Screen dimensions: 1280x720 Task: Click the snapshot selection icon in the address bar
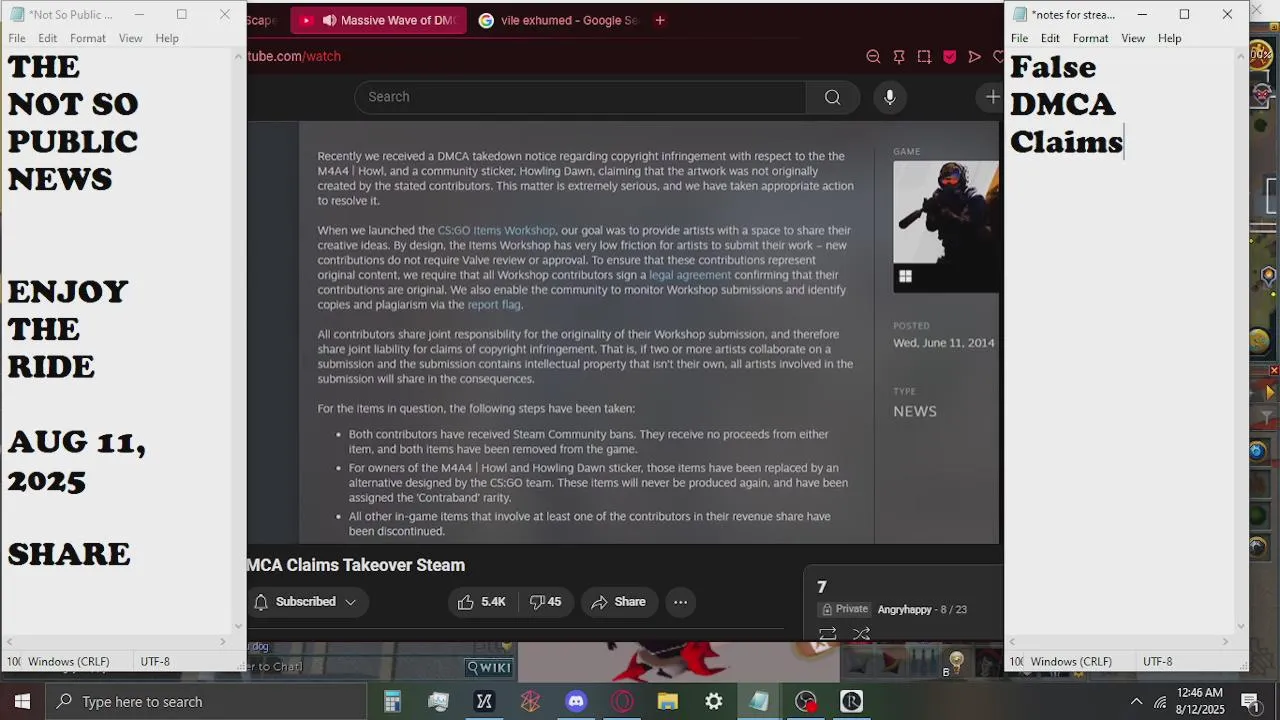[924, 57]
